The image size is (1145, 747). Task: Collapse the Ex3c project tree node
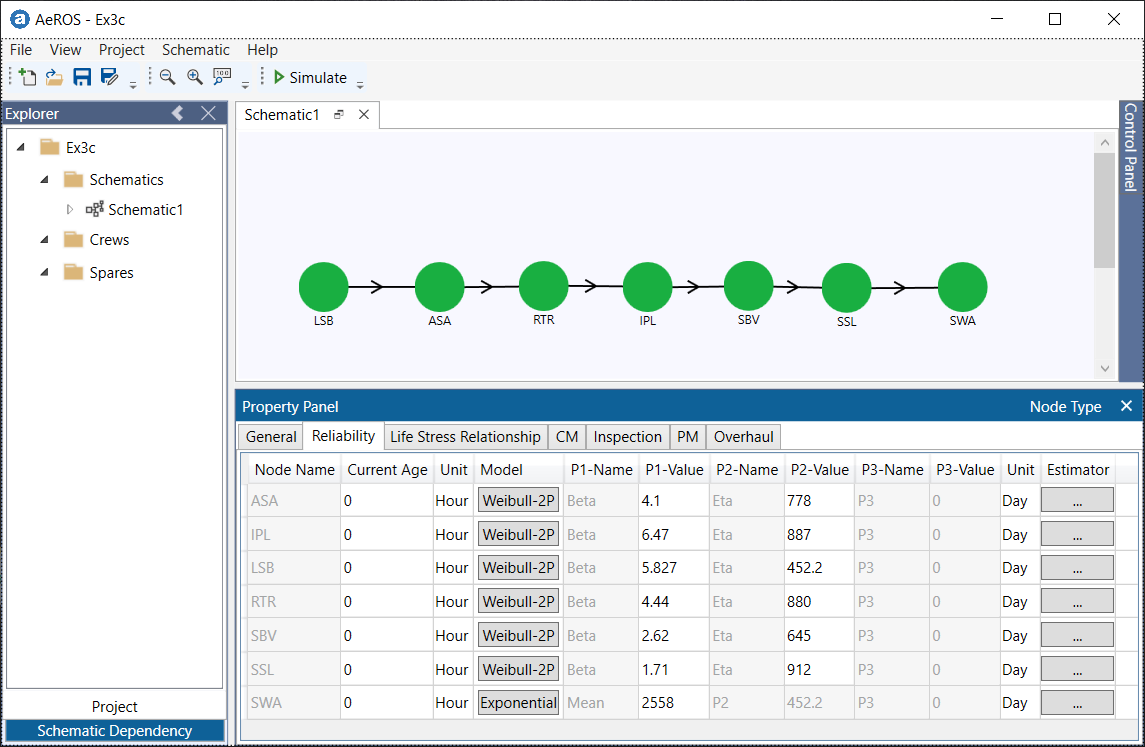21,148
